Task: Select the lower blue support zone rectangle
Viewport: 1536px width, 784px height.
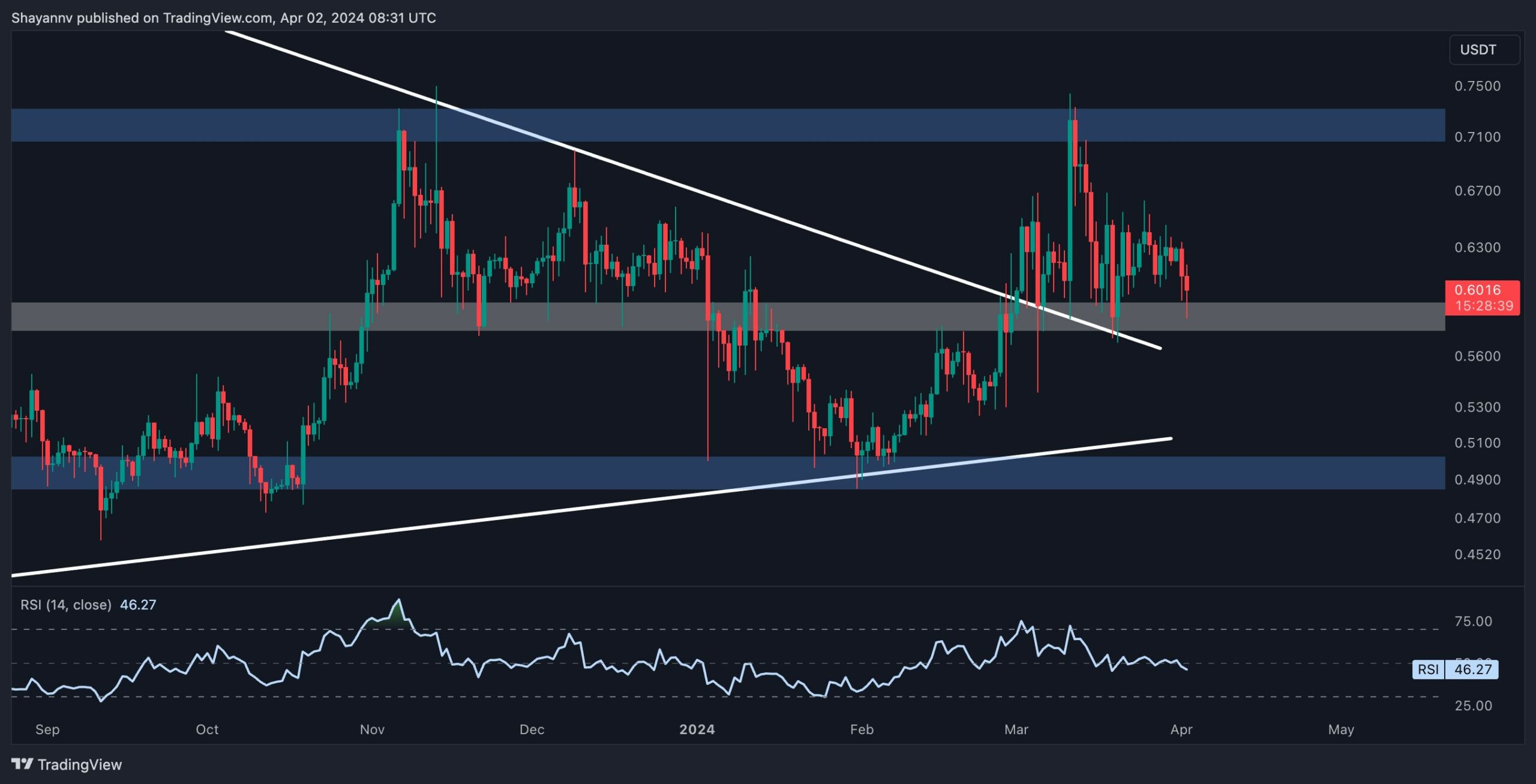Action: coord(728,473)
